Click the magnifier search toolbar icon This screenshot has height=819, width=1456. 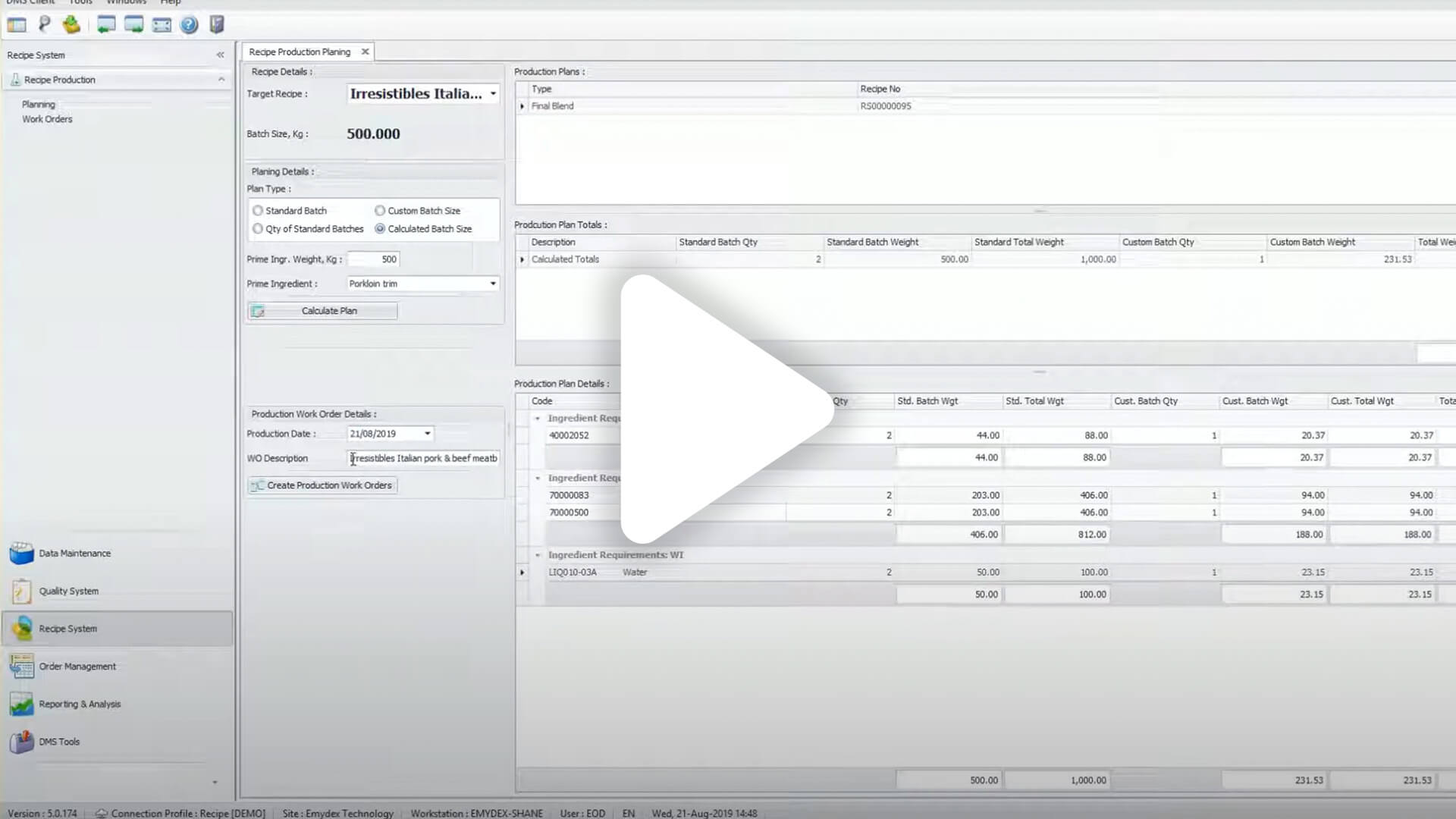coord(44,25)
